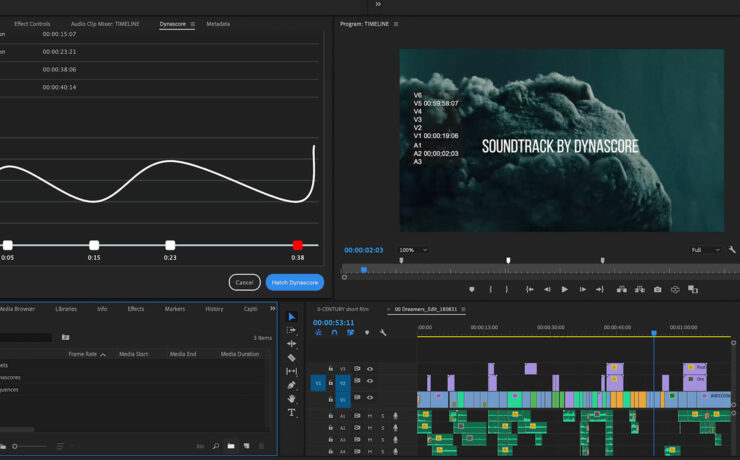740x460 pixels.
Task: Add marker in timeline header
Action: (x=367, y=333)
